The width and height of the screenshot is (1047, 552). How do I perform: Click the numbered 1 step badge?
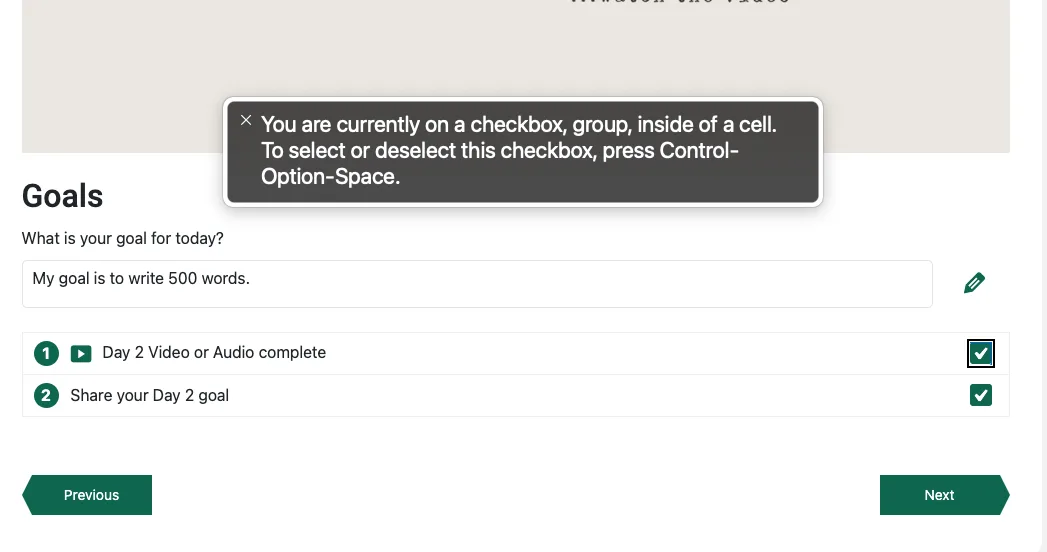(46, 353)
